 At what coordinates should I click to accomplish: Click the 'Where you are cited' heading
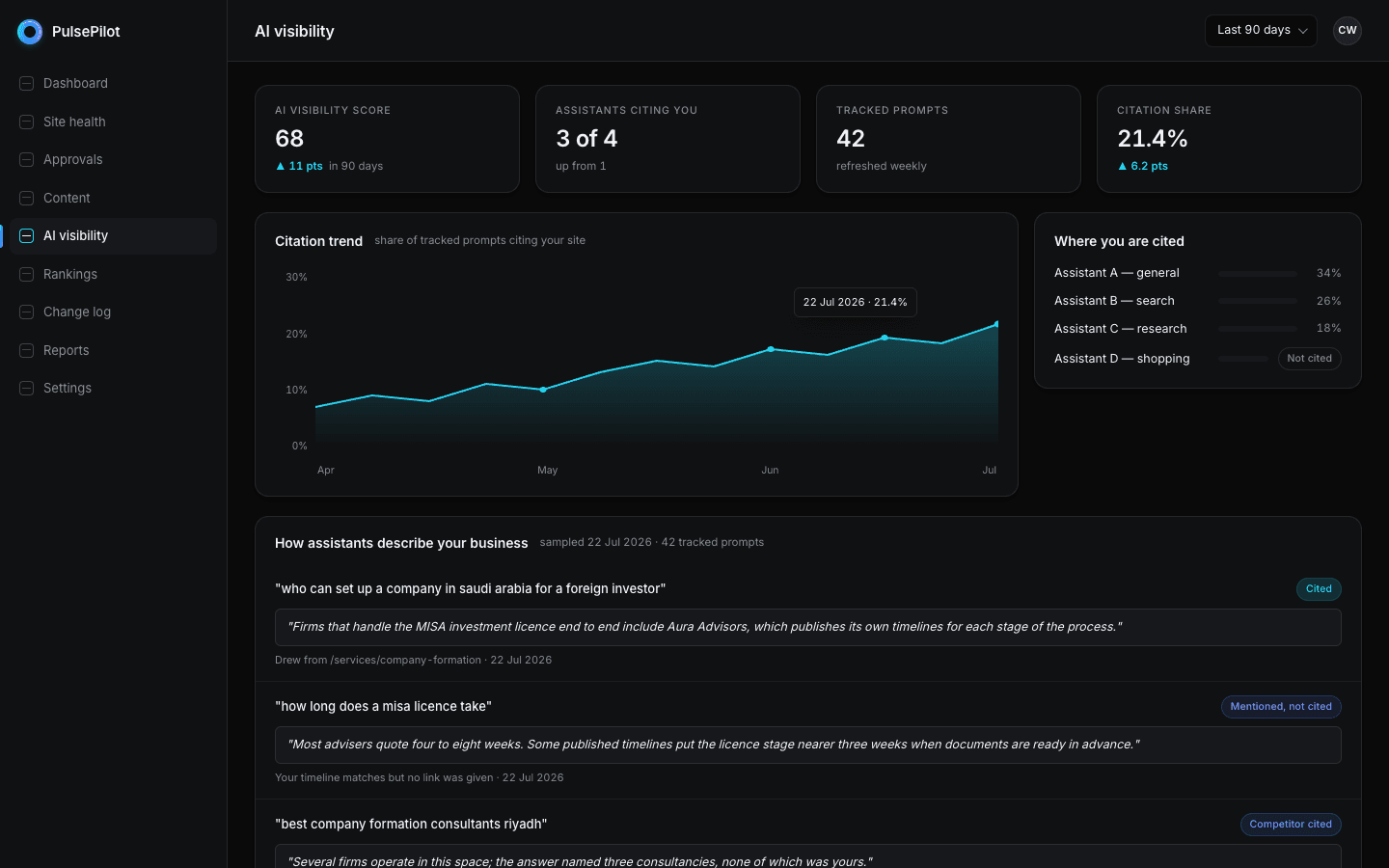tap(1119, 241)
